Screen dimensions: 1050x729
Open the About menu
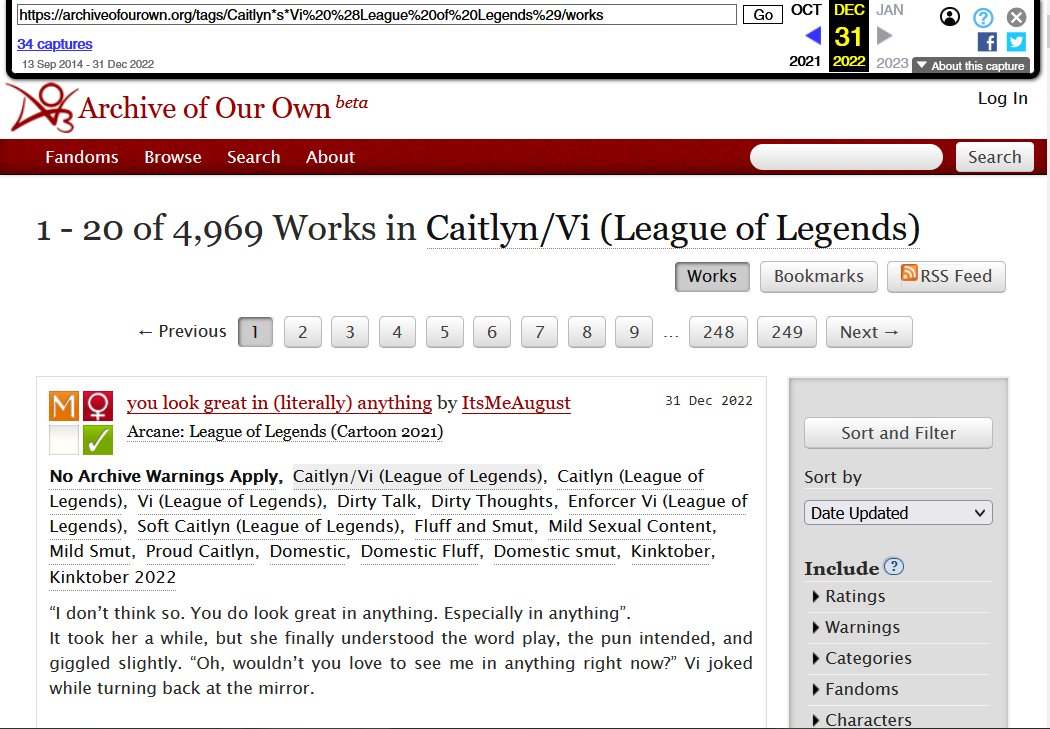330,157
